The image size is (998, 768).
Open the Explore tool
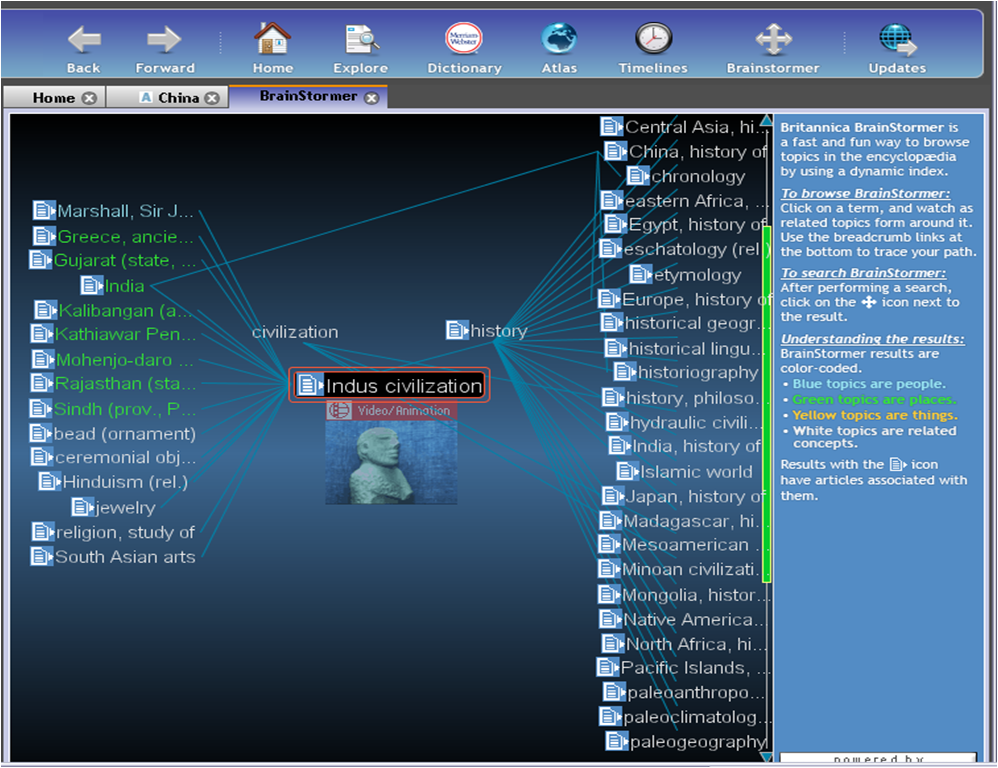point(359,40)
